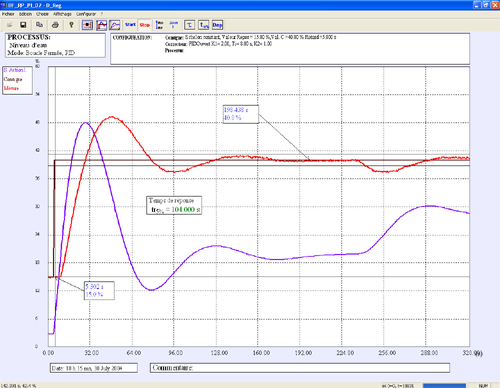Click the status bar cursor coordinates readout
500x388 pixels.
19,386
